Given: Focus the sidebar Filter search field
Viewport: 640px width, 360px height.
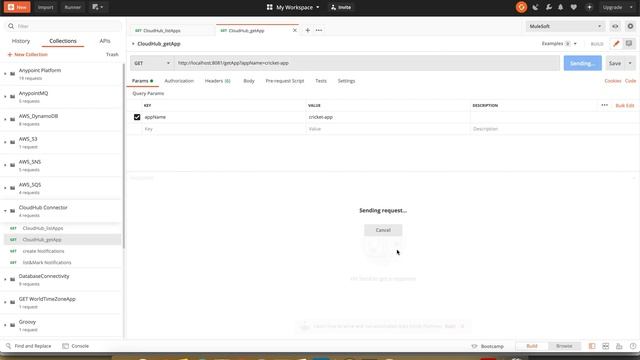Looking at the screenshot, I should click(x=63, y=26).
